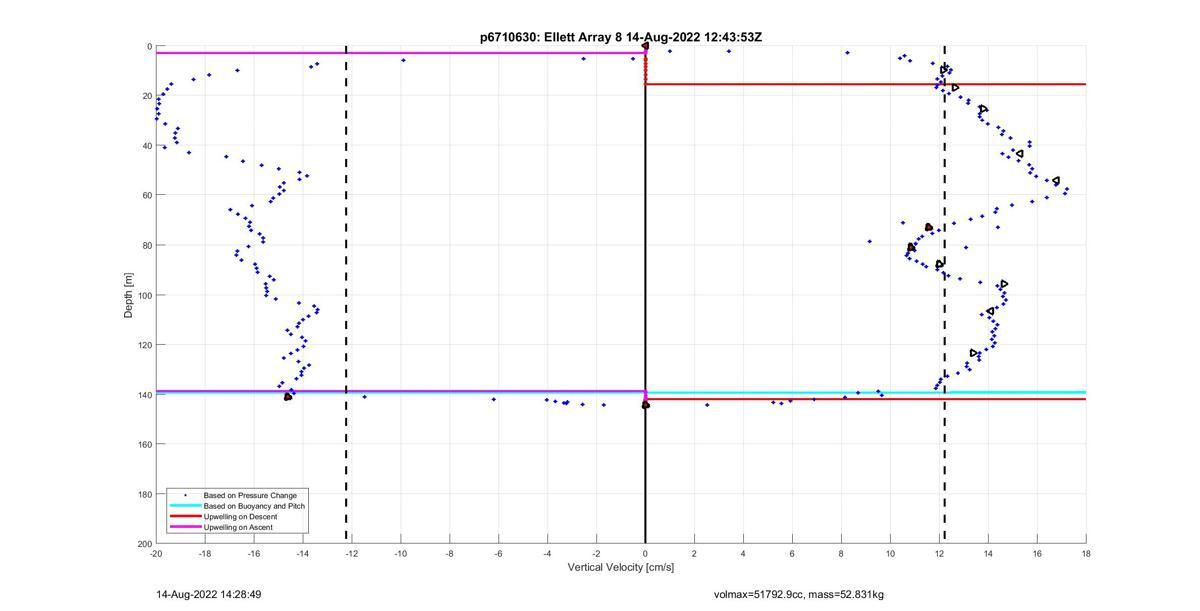1200x611 pixels.
Task: Click the depth-axis tick label '40'
Action: point(147,146)
